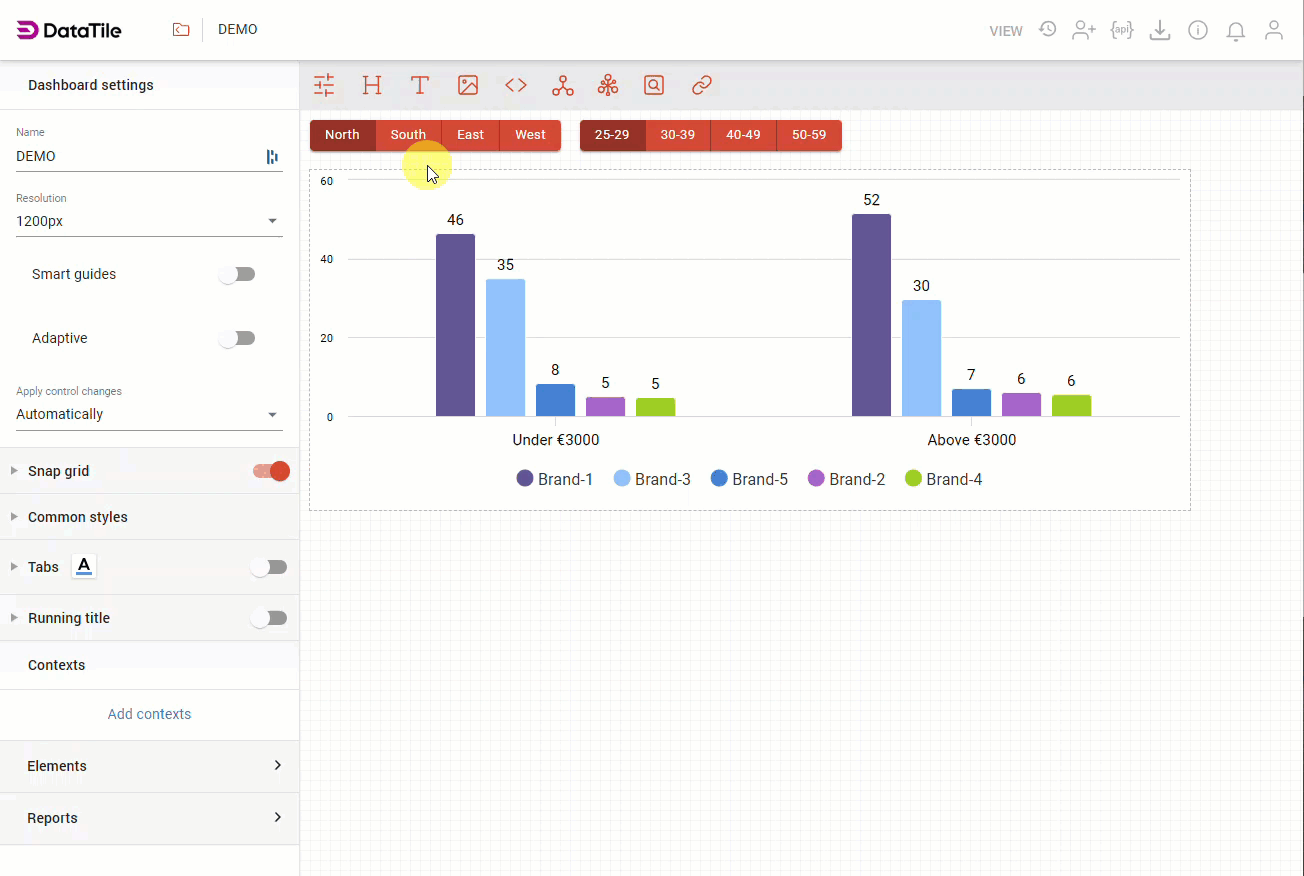1304x876 pixels.
Task: Click the link element icon in toolbar
Action: click(x=702, y=85)
